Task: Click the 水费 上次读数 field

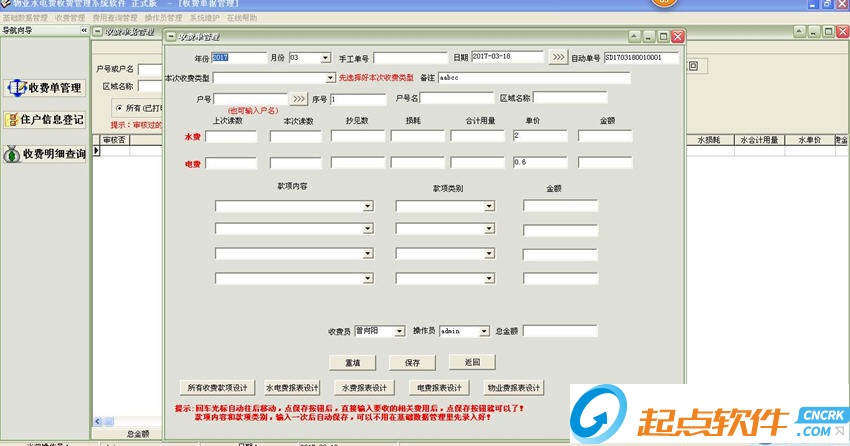Action: pos(231,137)
